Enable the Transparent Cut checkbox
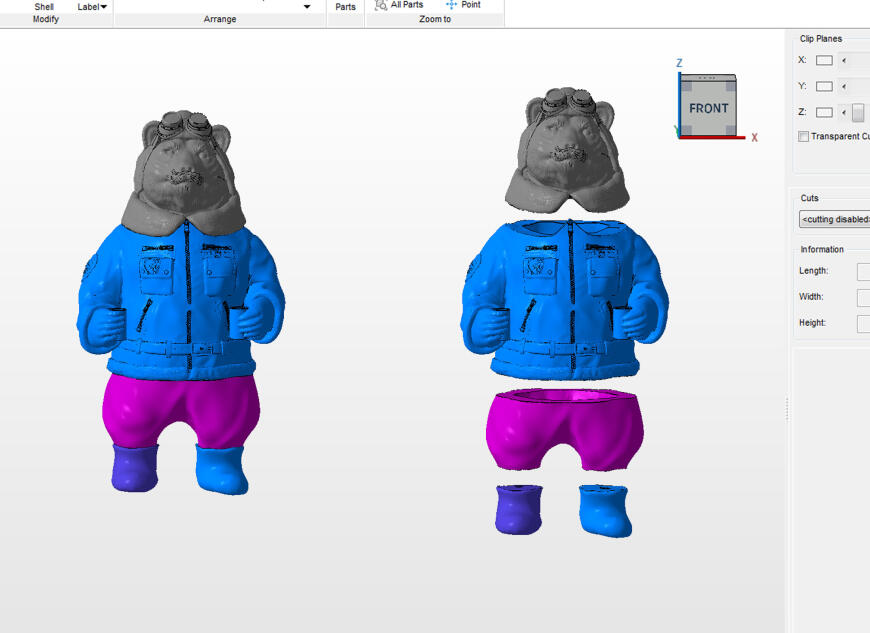870x633 pixels. (804, 137)
